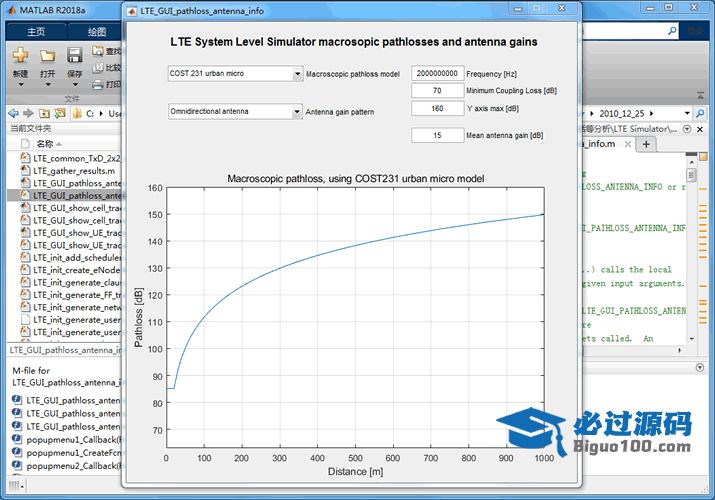Edit the Frequency [Hz] field
The width and height of the screenshot is (715, 500).
pos(437,73)
